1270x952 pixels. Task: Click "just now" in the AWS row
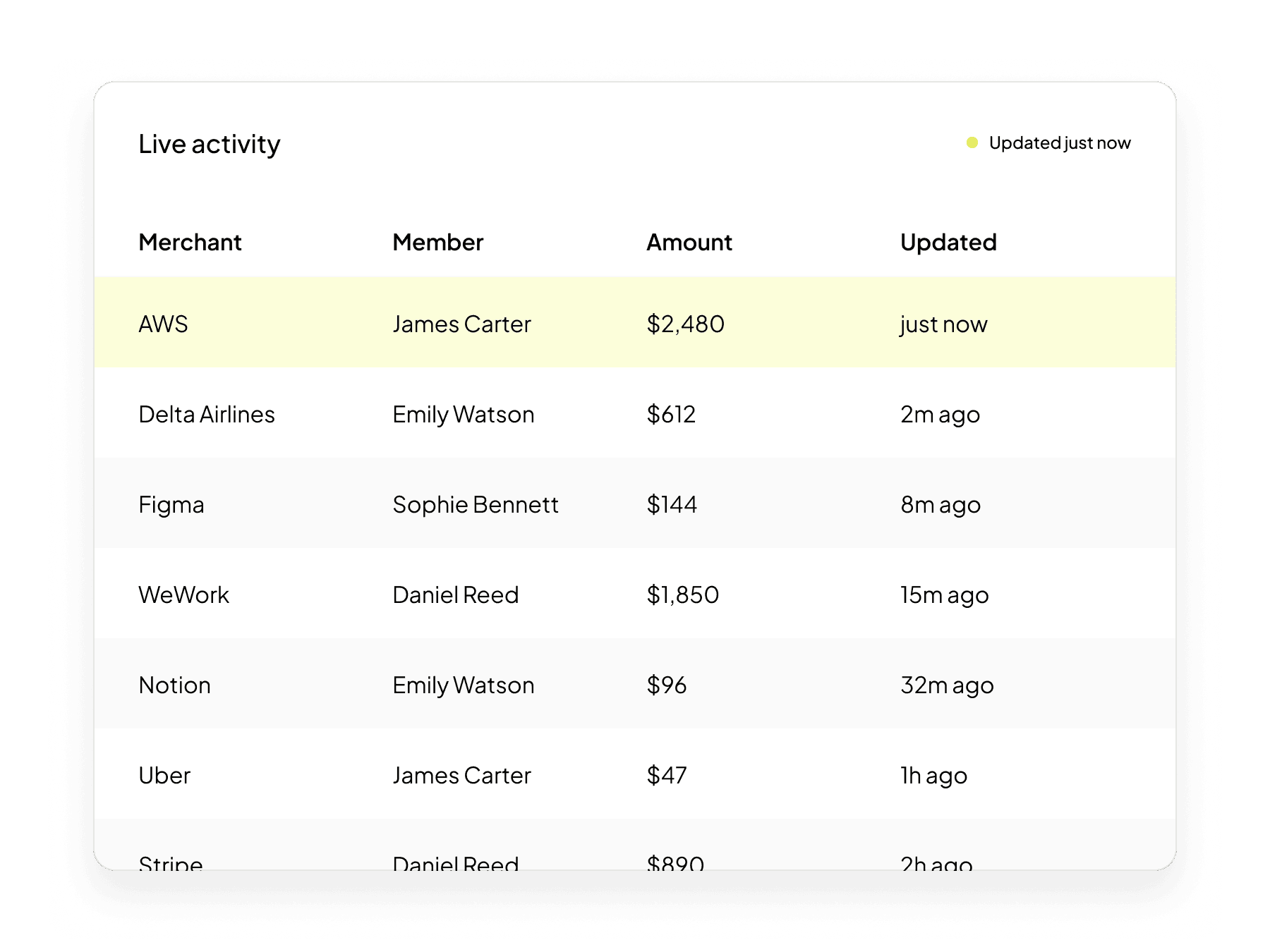943,325
